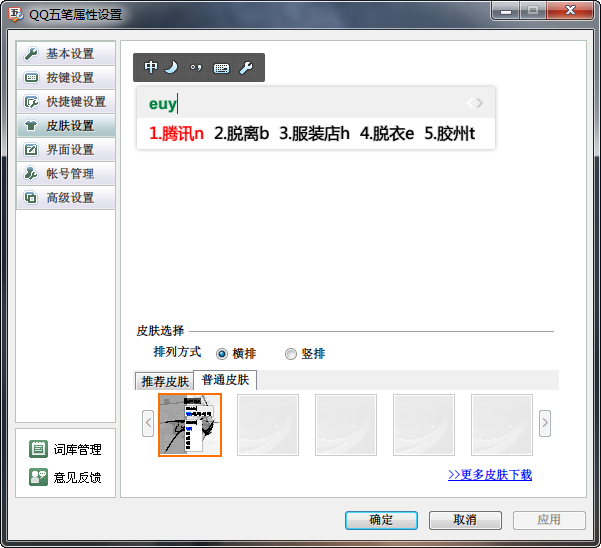Select the highlighted ink-painting skin thumbnail
Screen dimensions: 601x548
[x=190, y=425]
